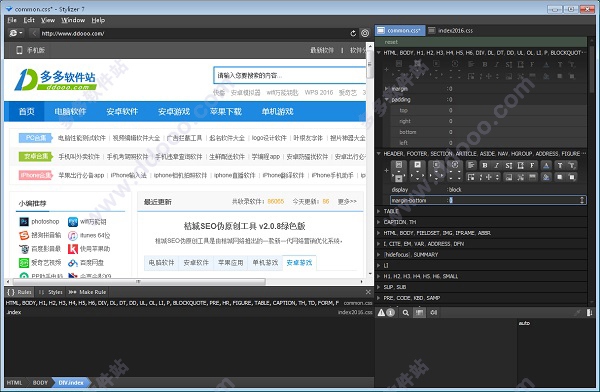Click the display property value block
Viewport: 600px width, 392px height.
click(x=455, y=189)
